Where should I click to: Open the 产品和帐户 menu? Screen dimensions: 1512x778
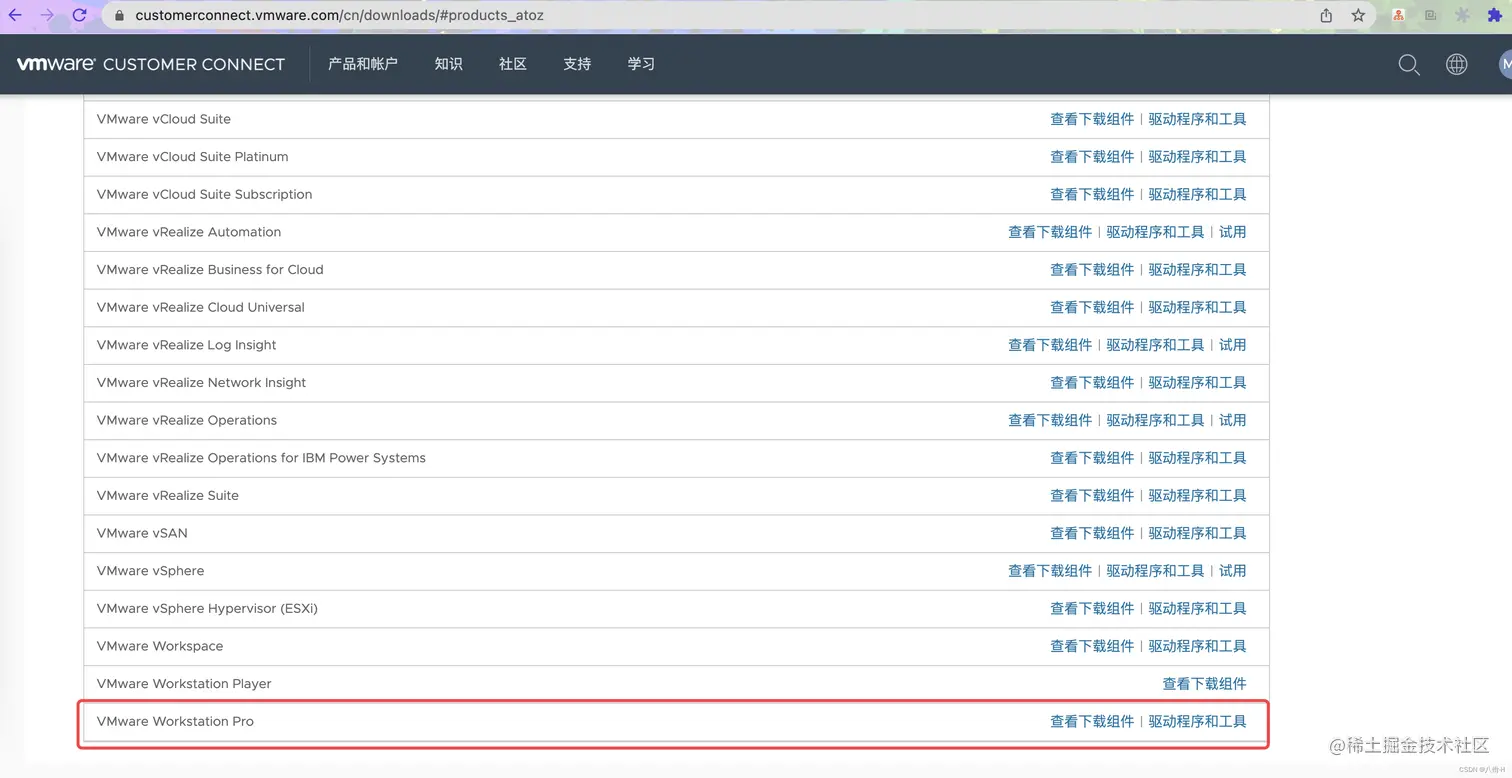point(363,64)
